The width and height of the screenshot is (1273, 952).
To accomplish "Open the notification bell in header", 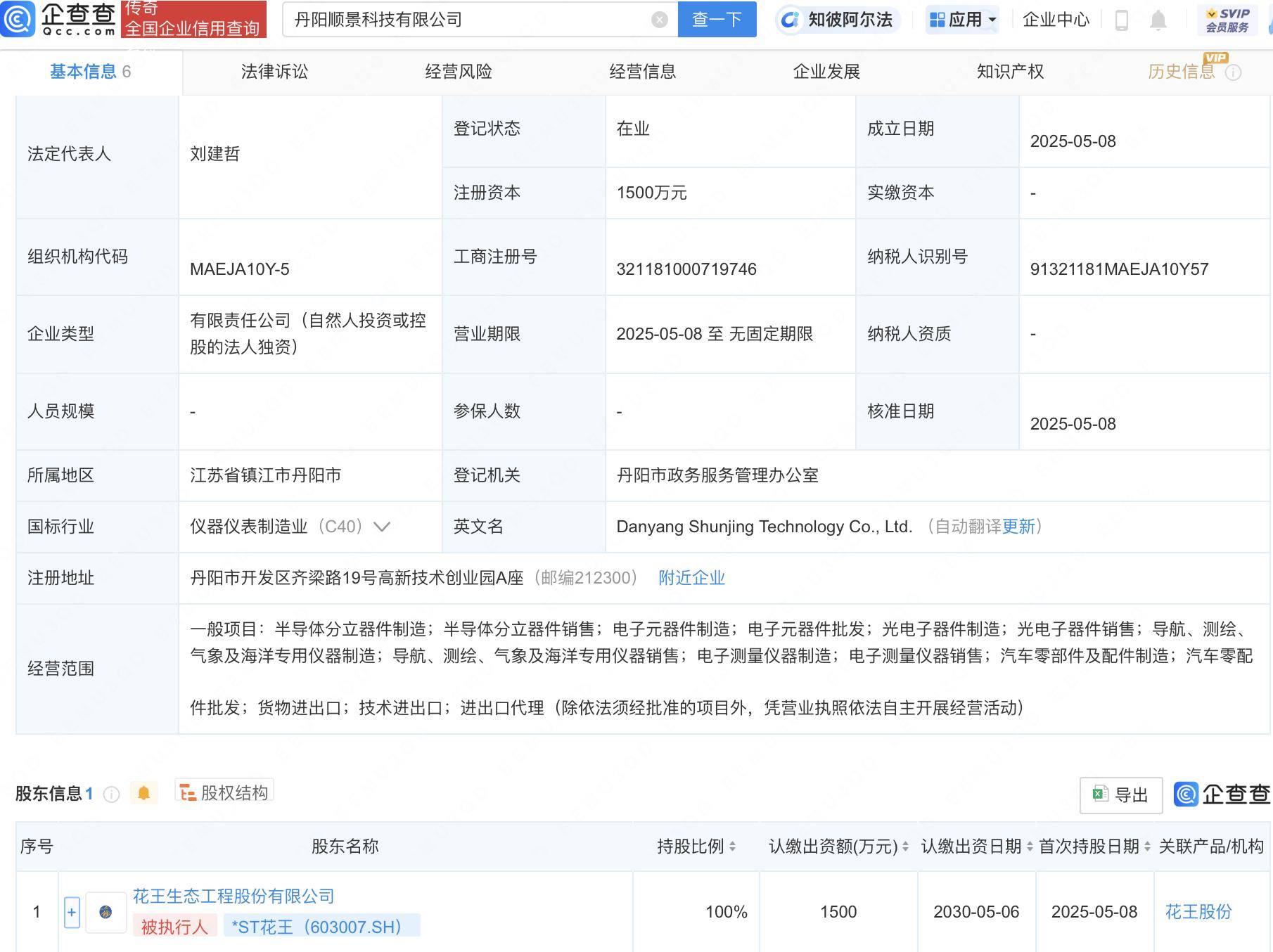I will pyautogui.click(x=1158, y=20).
